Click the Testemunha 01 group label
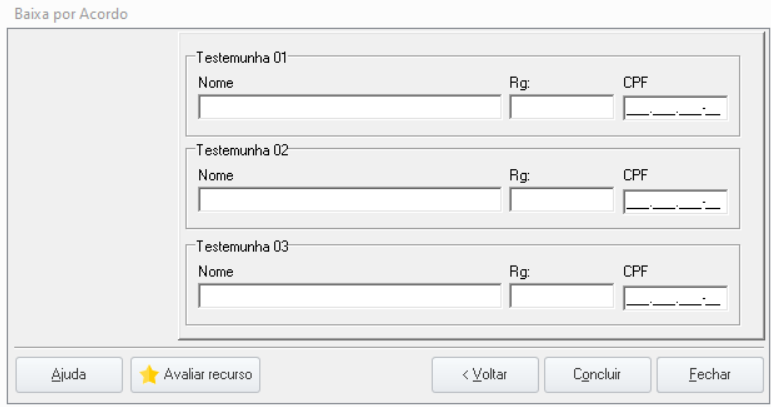Screen dimensions: 771x407 coord(241,58)
